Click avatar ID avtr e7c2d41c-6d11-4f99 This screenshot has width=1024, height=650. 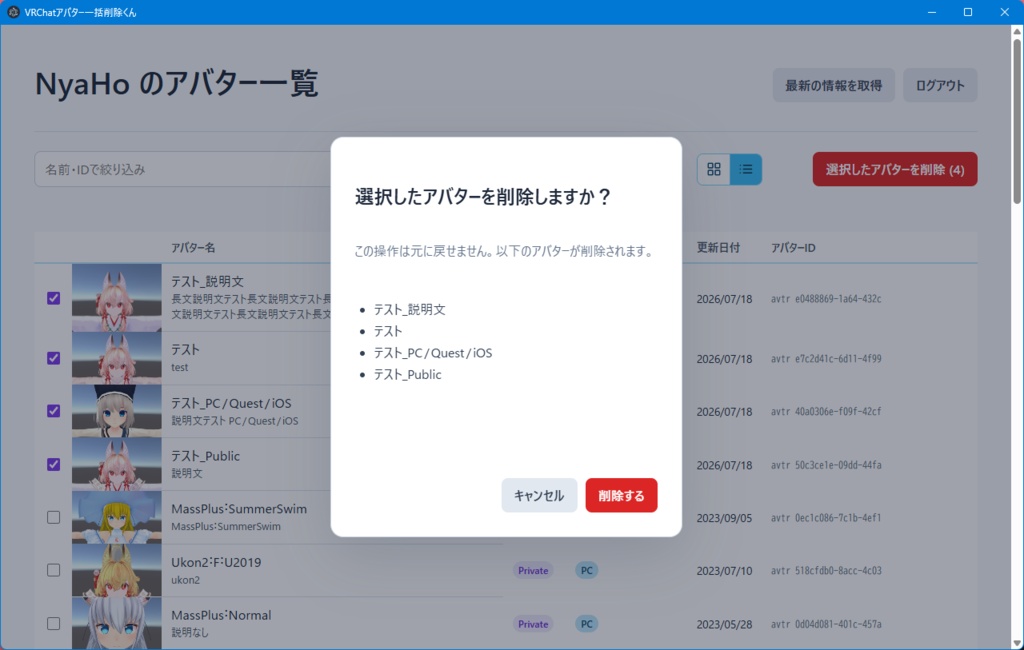click(826, 359)
